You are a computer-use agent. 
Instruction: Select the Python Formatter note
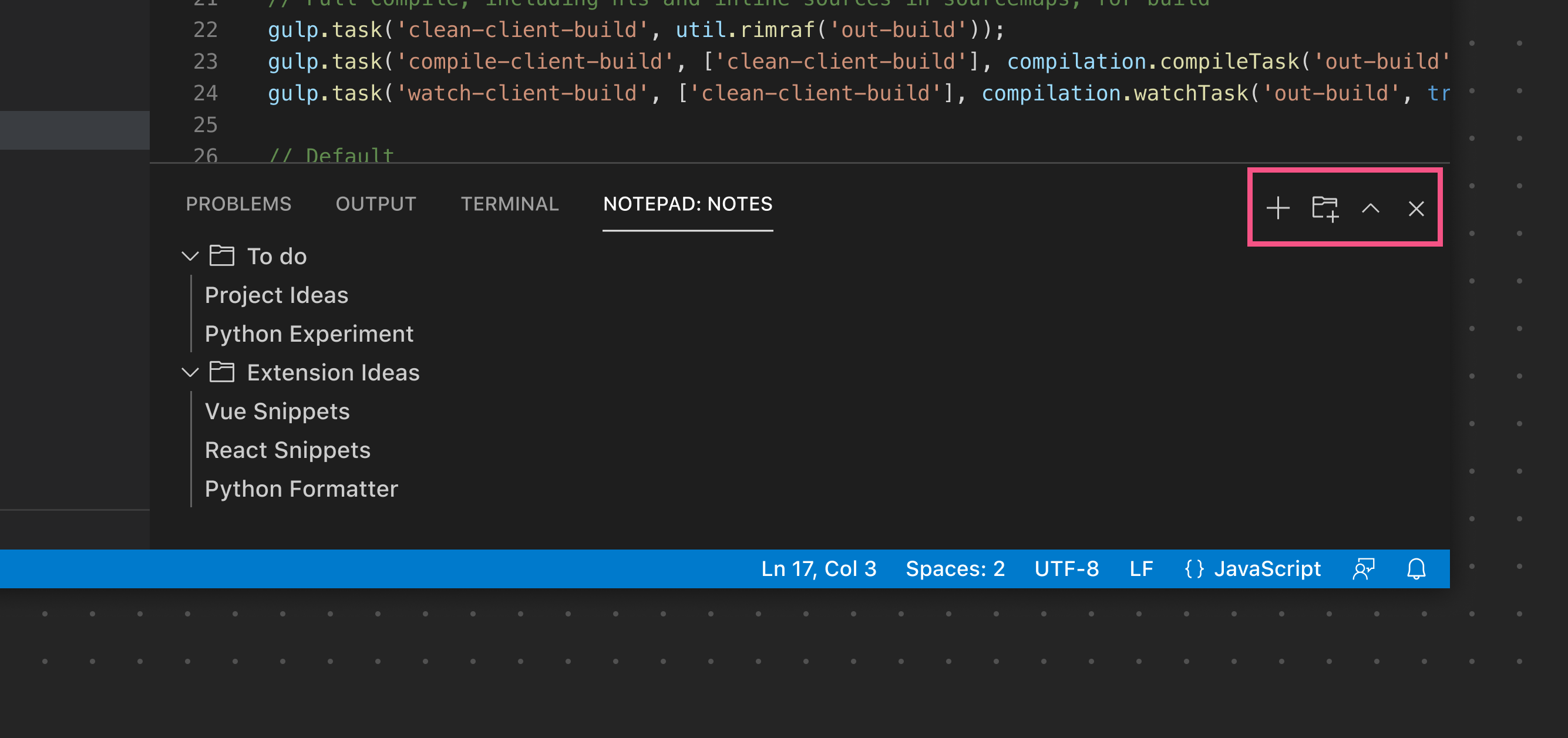tap(301, 489)
